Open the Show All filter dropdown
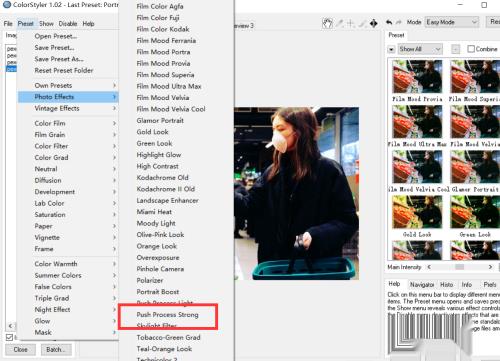 tap(420, 49)
